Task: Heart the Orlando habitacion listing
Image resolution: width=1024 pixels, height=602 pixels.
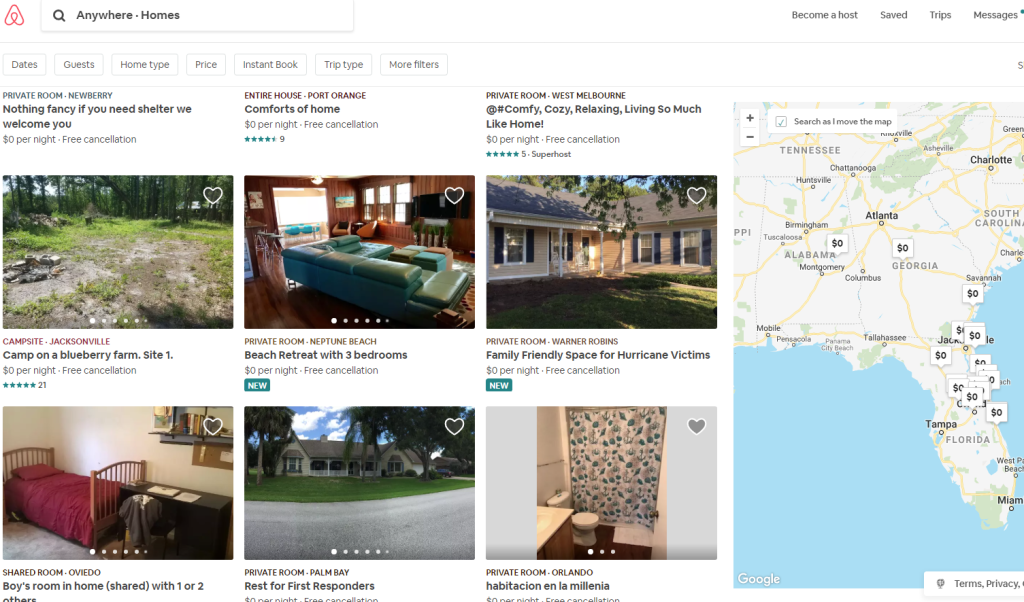Action: tap(696, 427)
